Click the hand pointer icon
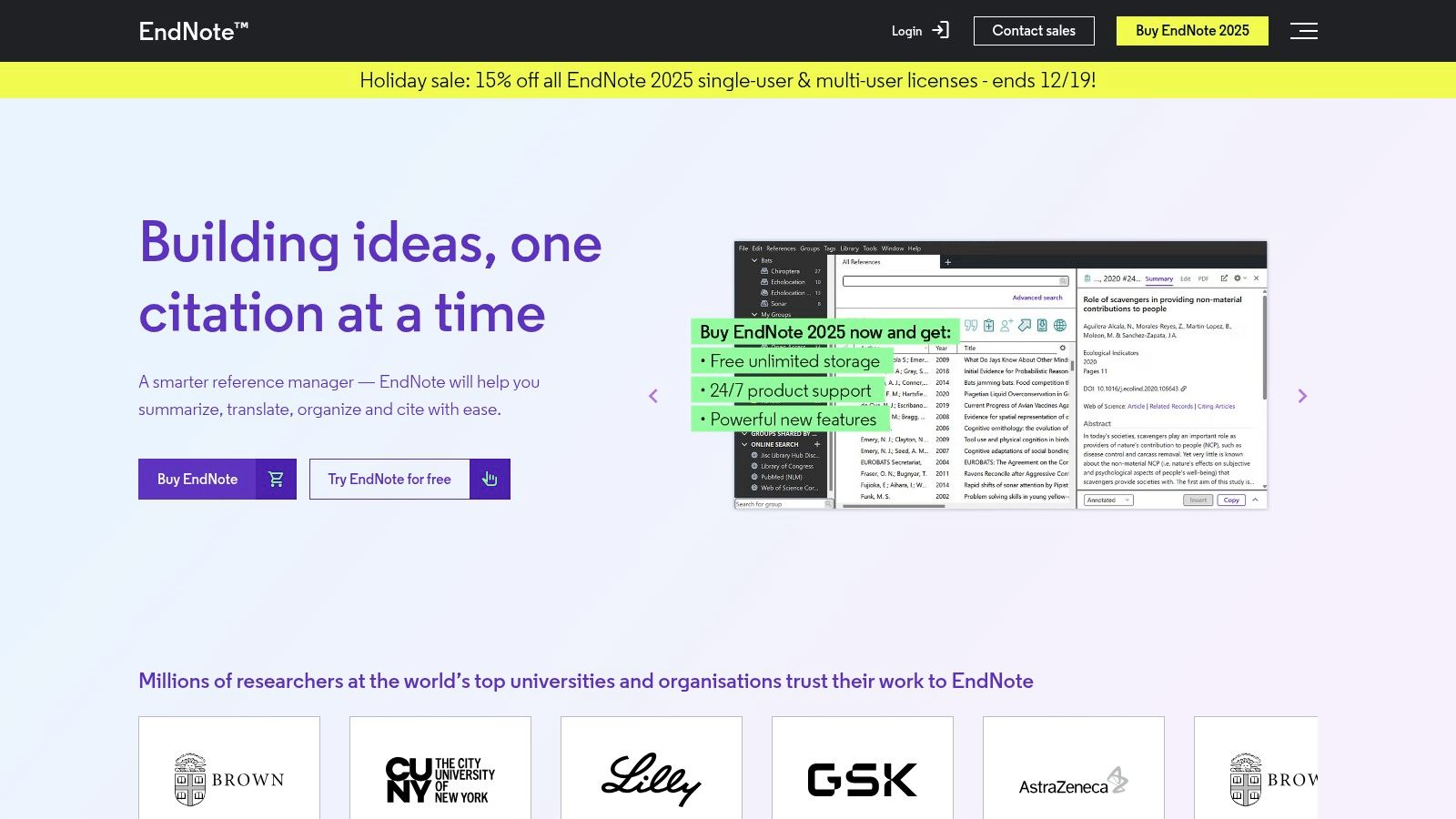1456x819 pixels. pyautogui.click(x=490, y=479)
